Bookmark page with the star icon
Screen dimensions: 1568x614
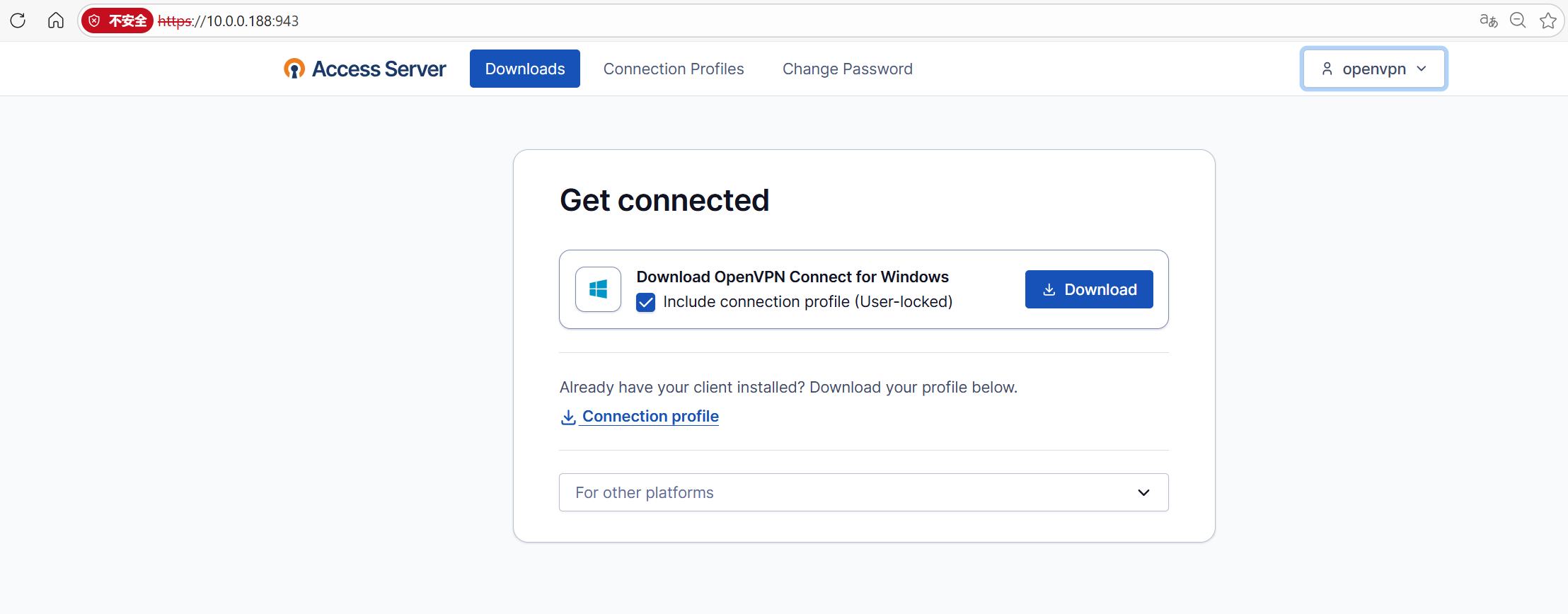(1547, 21)
